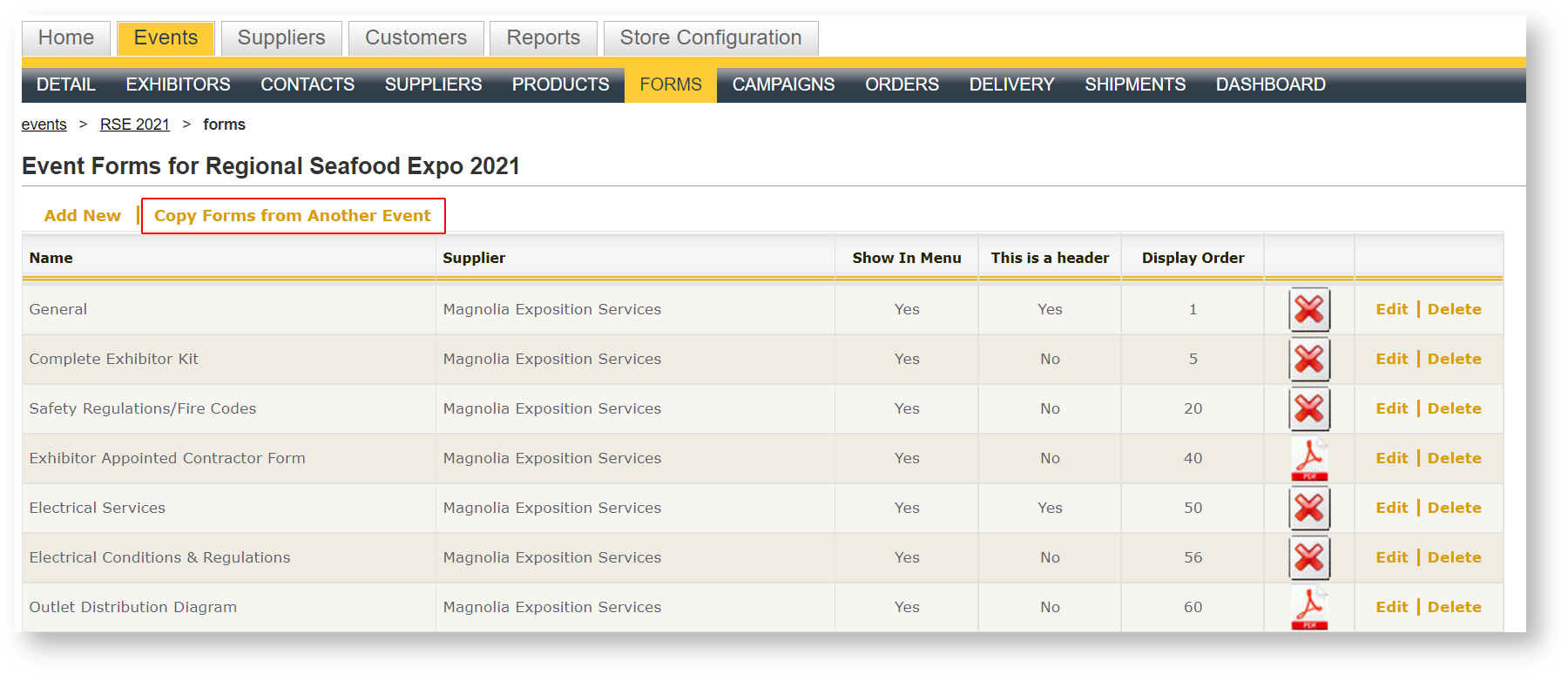Switch to the Suppliers top tab
Screen dimensions: 1568x674
[280, 38]
